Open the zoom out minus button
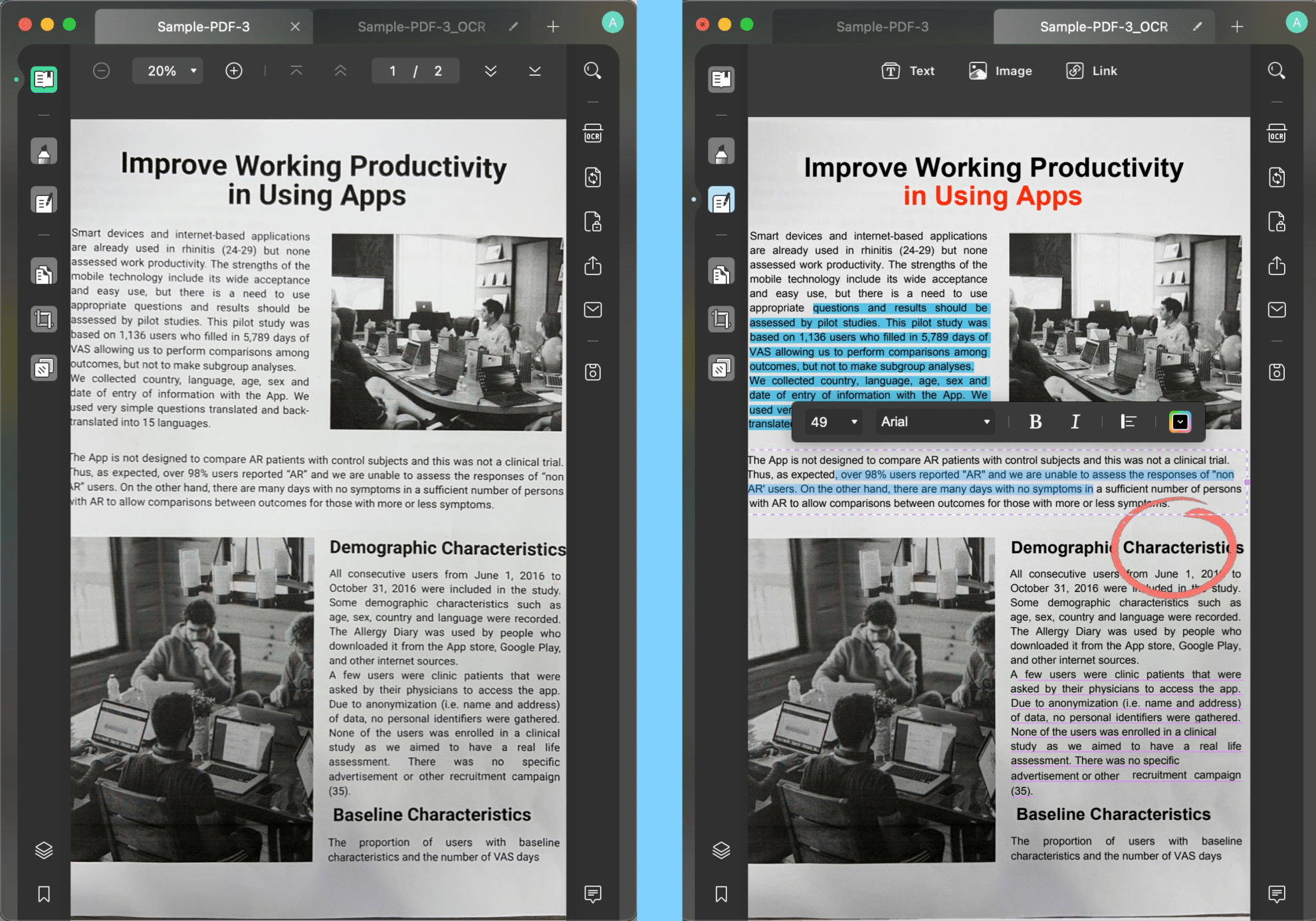Image resolution: width=1316 pixels, height=921 pixels. (x=101, y=70)
